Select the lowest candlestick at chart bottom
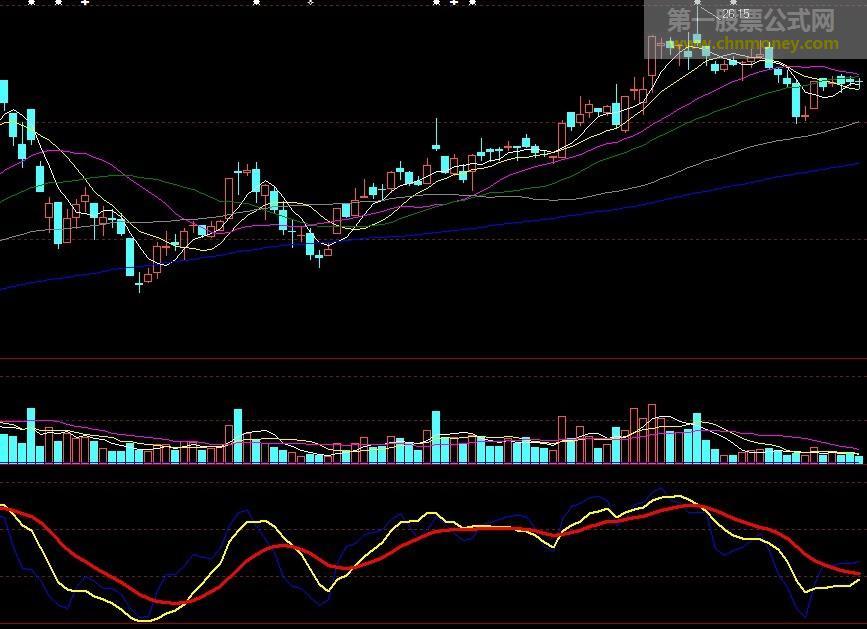 click(x=139, y=285)
